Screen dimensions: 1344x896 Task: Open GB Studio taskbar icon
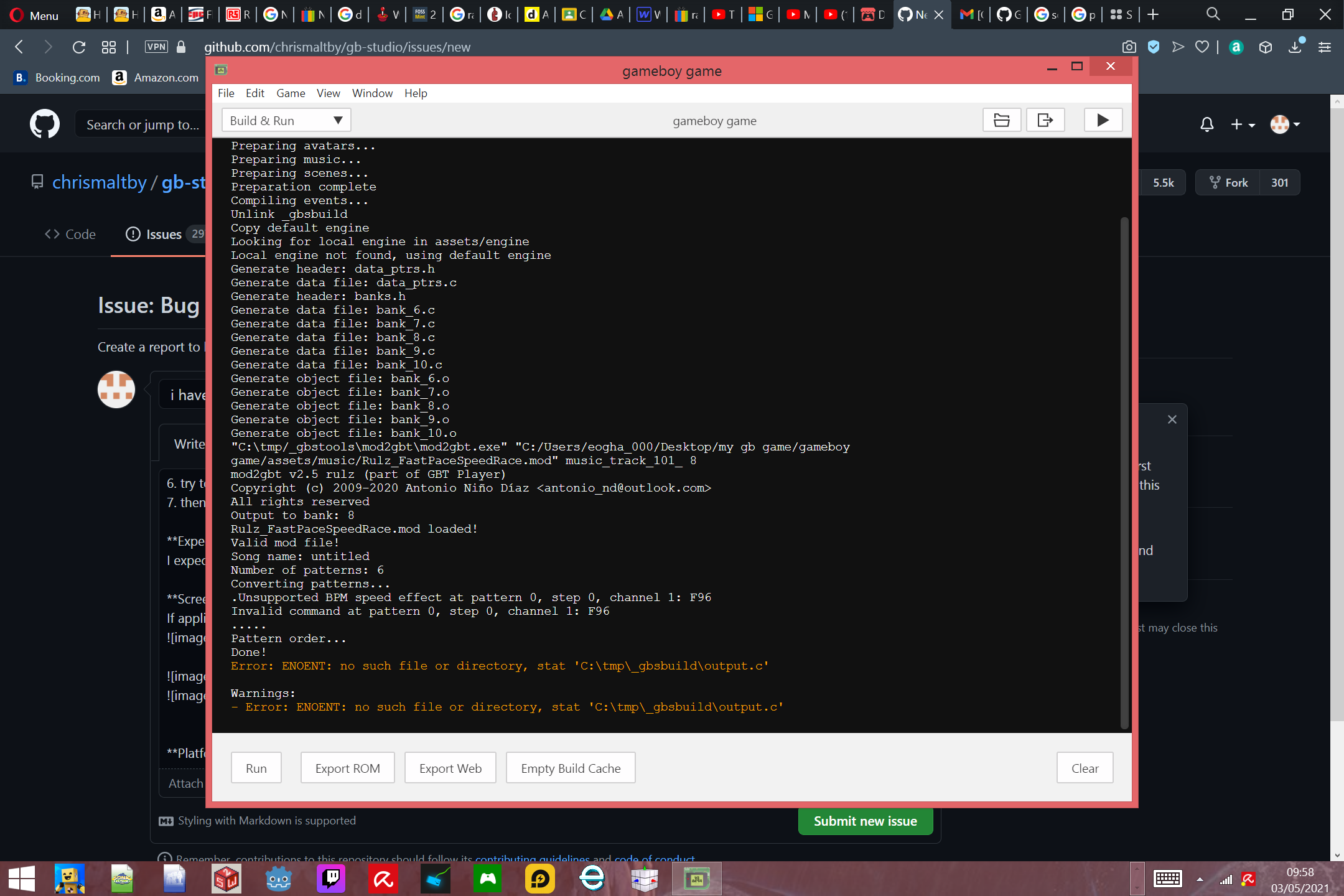[697, 879]
